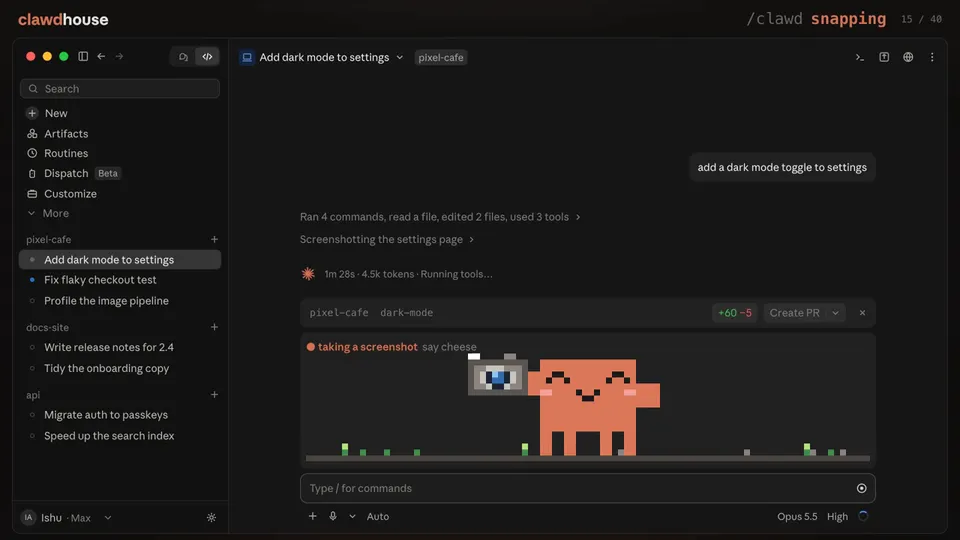
Task: Expand Screenshotting the settings page step
Action: 386,239
